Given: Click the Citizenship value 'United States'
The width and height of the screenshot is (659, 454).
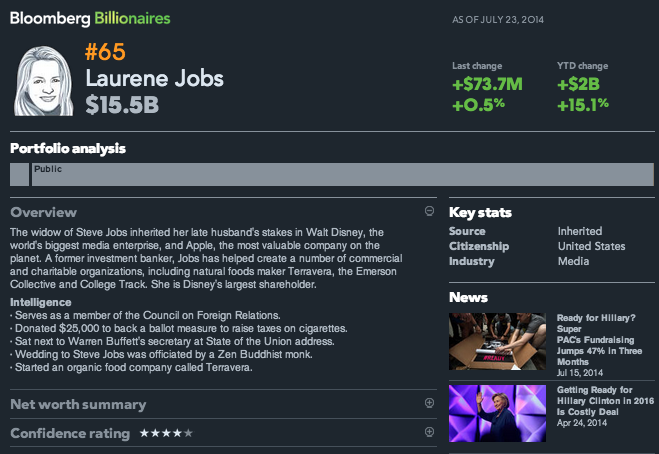Looking at the screenshot, I should 591,246.
